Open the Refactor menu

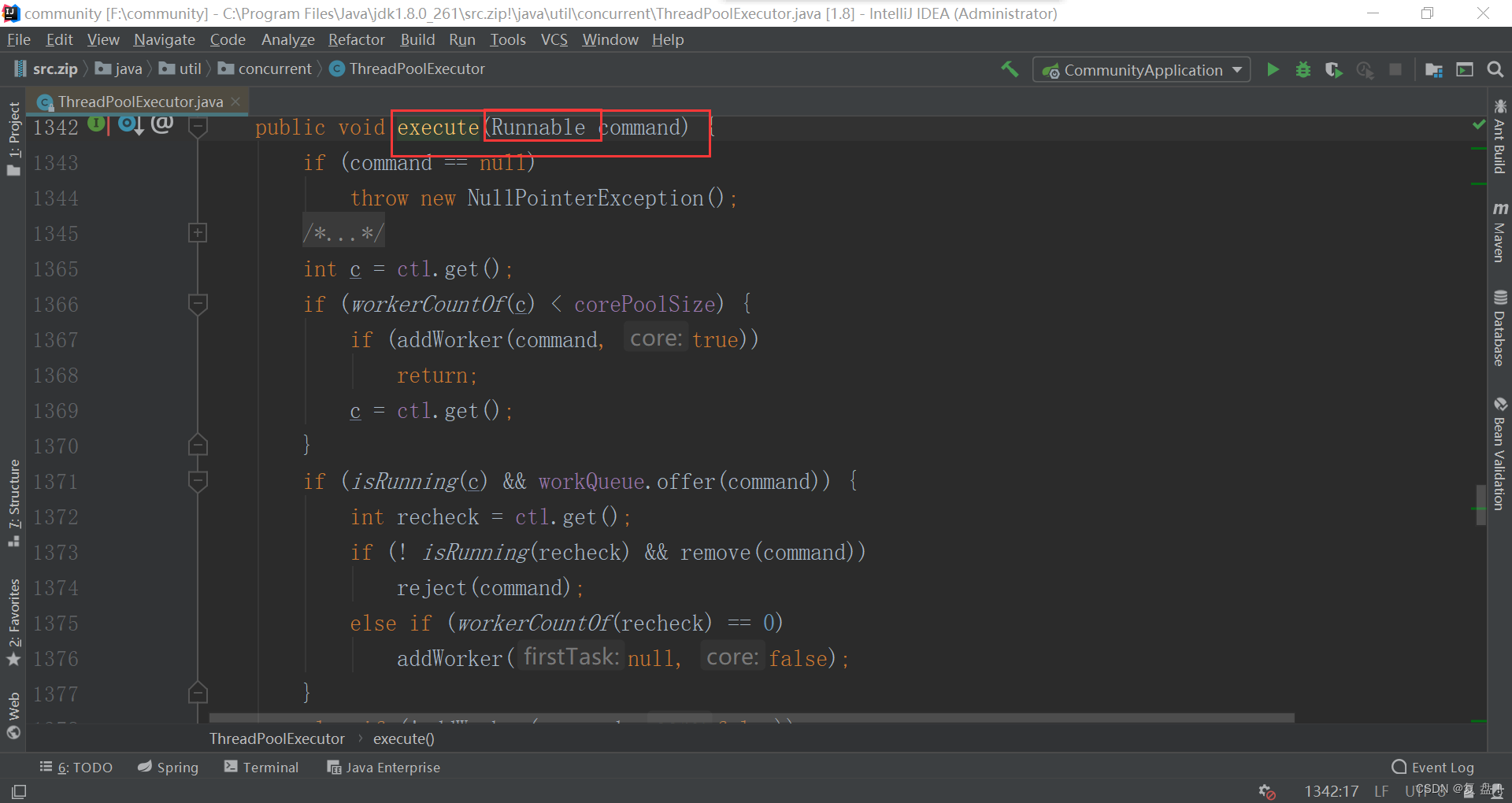click(356, 39)
